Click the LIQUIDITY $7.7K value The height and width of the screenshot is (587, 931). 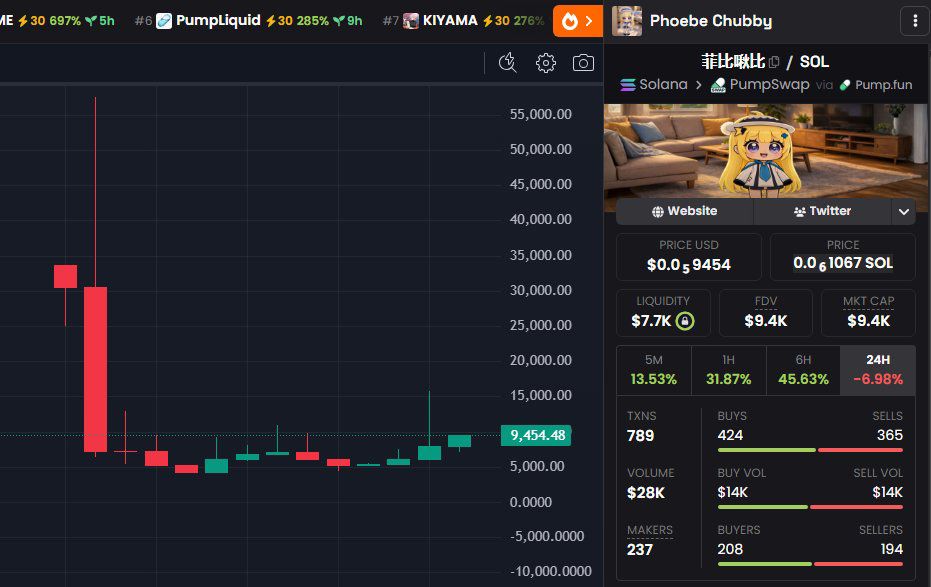pos(651,321)
